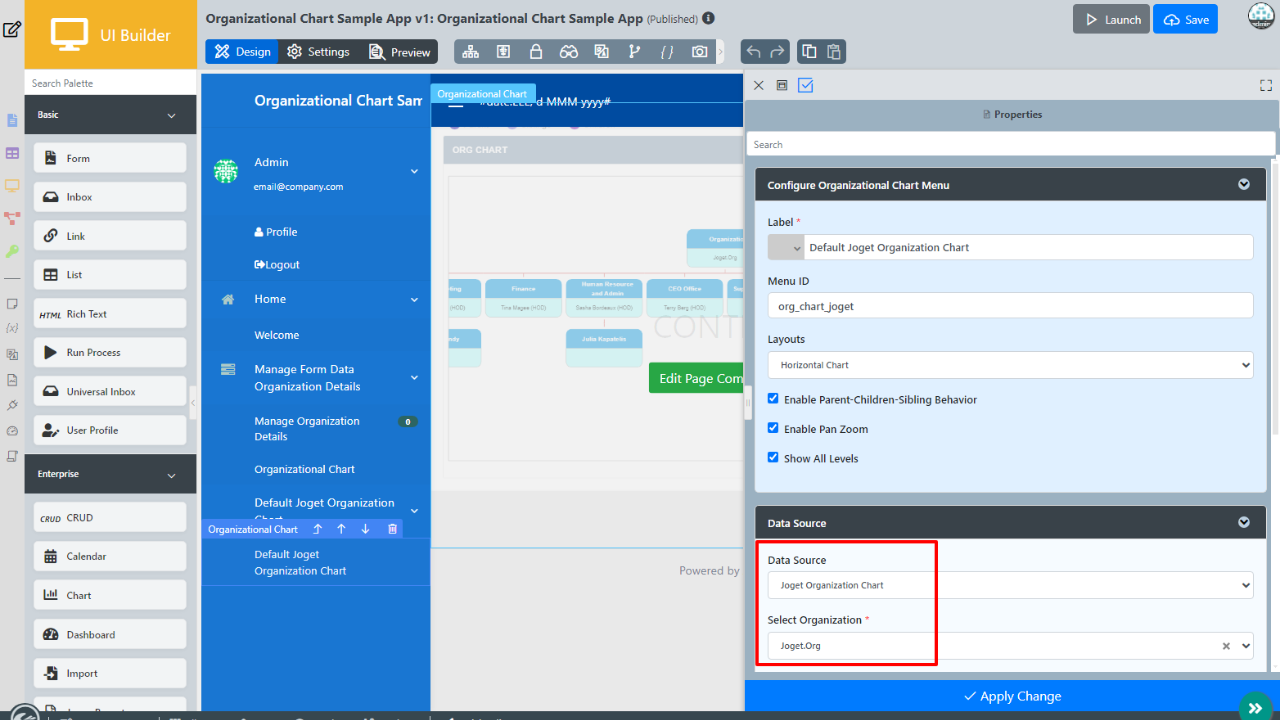Open the Layouts dropdown showing Horizontal Chart
The width and height of the screenshot is (1280, 720).
1010,365
